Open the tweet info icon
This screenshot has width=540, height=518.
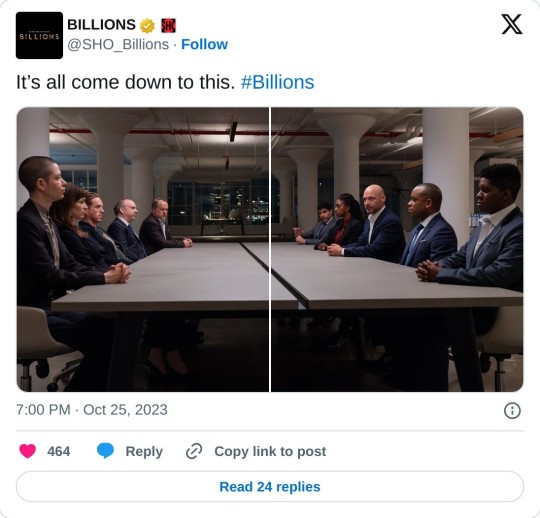coord(512,411)
